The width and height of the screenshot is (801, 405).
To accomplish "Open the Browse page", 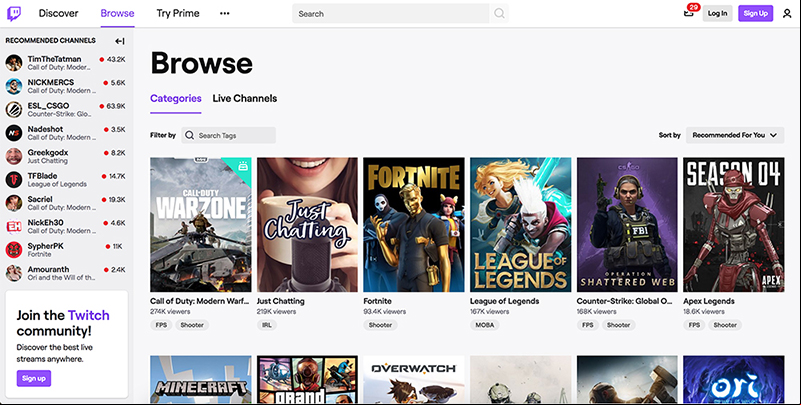I will (117, 13).
